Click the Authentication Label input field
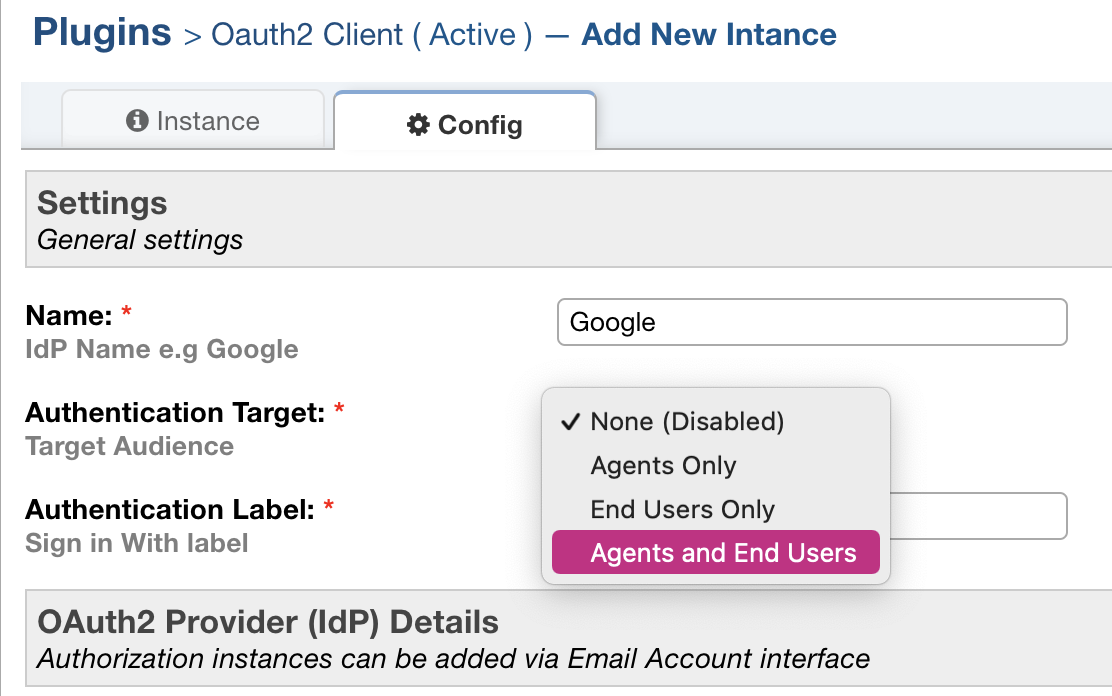 979,516
